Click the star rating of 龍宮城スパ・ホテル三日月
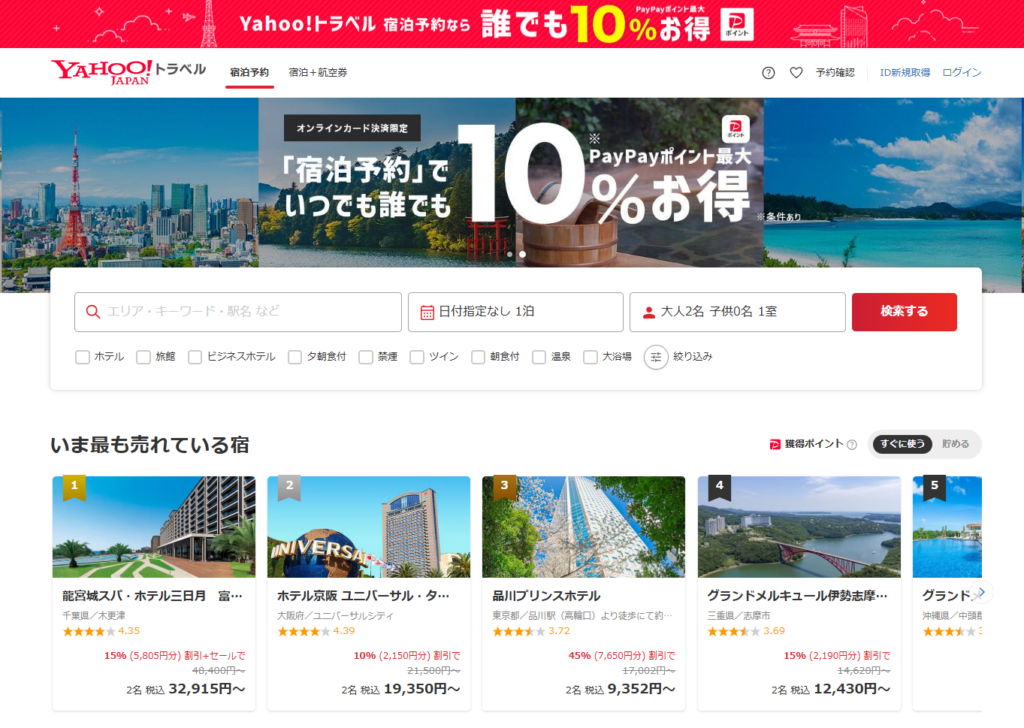This screenshot has height=728, width=1024. coord(89,631)
